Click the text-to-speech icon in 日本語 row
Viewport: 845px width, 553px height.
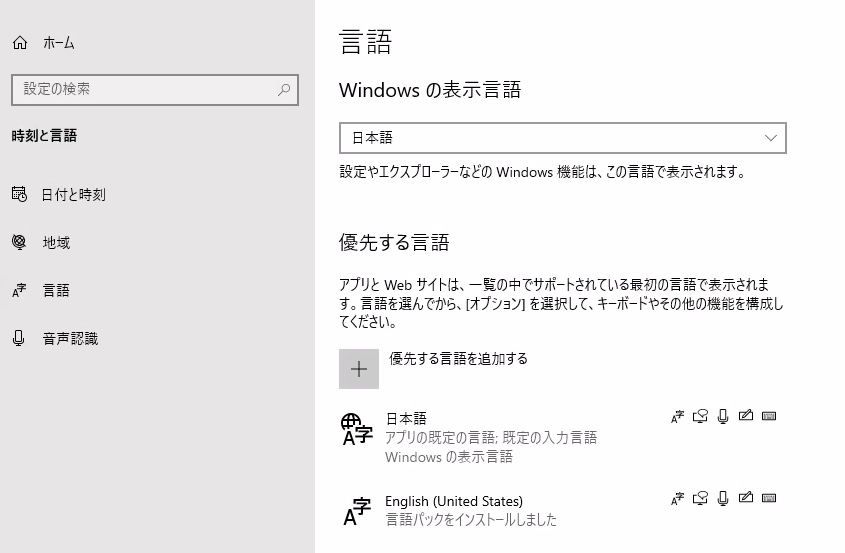tap(700, 416)
